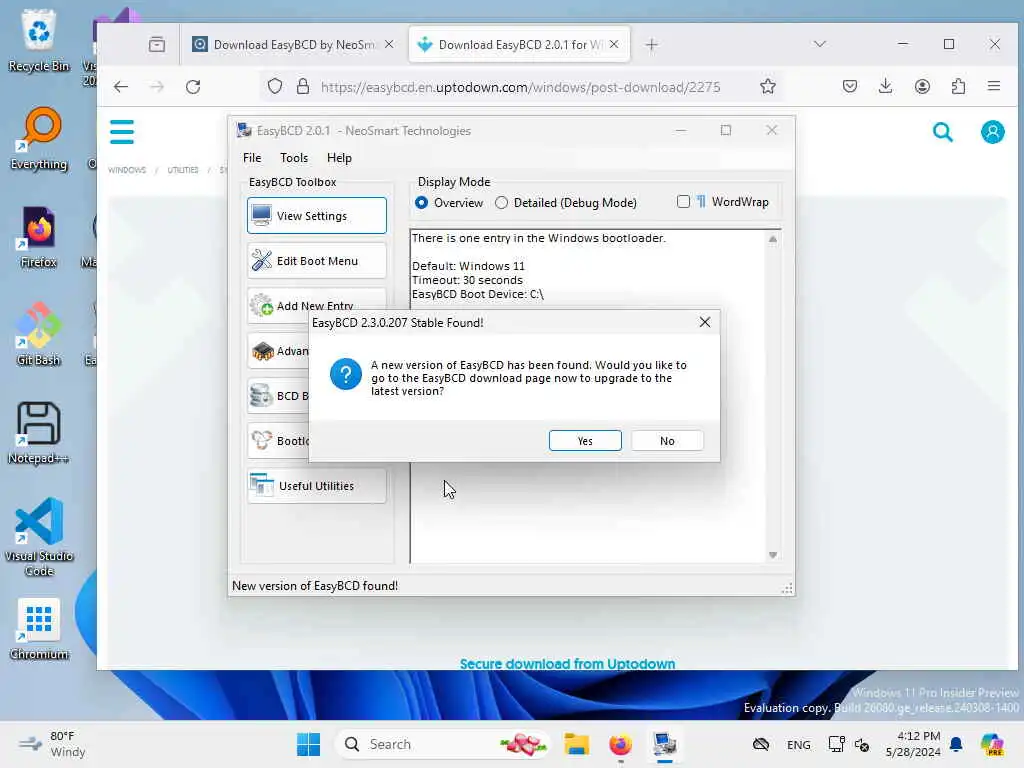Image resolution: width=1024 pixels, height=768 pixels.
Task: Click the site padlock icon
Action: pos(302,86)
